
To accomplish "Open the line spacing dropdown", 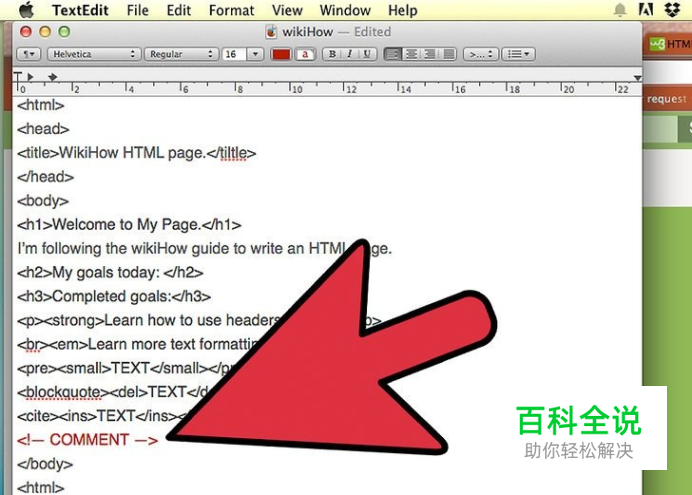I will click(481, 54).
